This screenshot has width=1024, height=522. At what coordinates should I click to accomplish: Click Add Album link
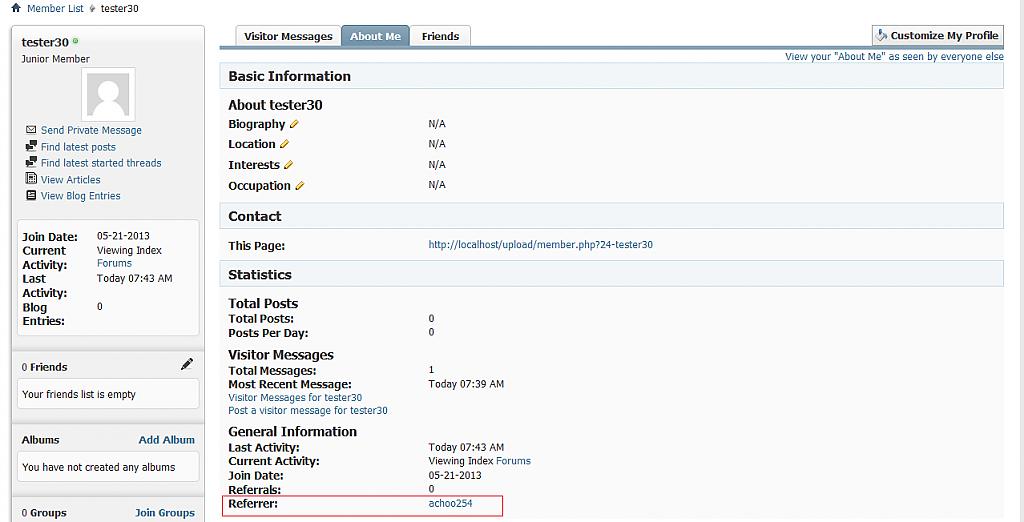pyautogui.click(x=166, y=440)
